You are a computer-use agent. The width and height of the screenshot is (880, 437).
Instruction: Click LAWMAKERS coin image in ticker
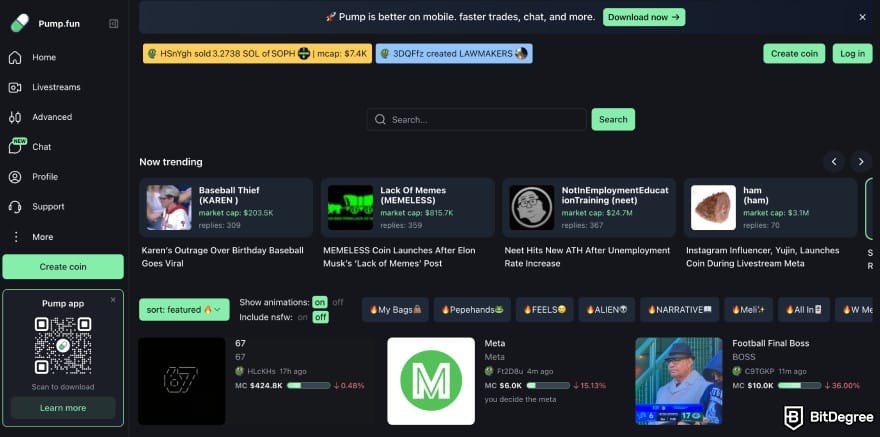click(x=521, y=54)
